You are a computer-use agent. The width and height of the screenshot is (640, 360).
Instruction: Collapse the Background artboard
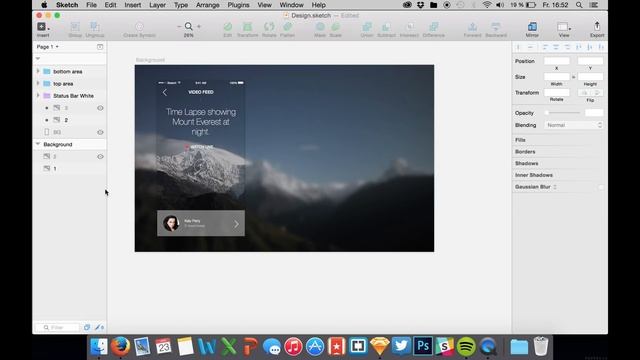pyautogui.click(x=38, y=144)
